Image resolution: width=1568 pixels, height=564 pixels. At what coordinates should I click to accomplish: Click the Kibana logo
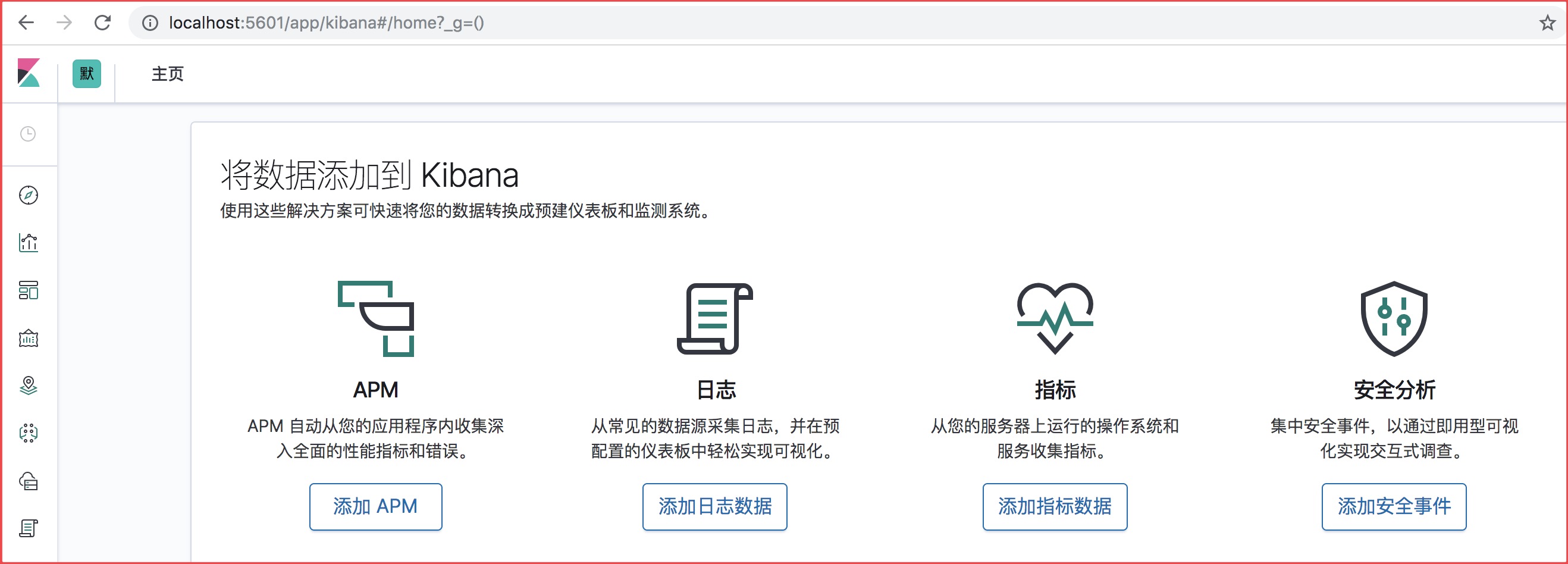click(29, 73)
